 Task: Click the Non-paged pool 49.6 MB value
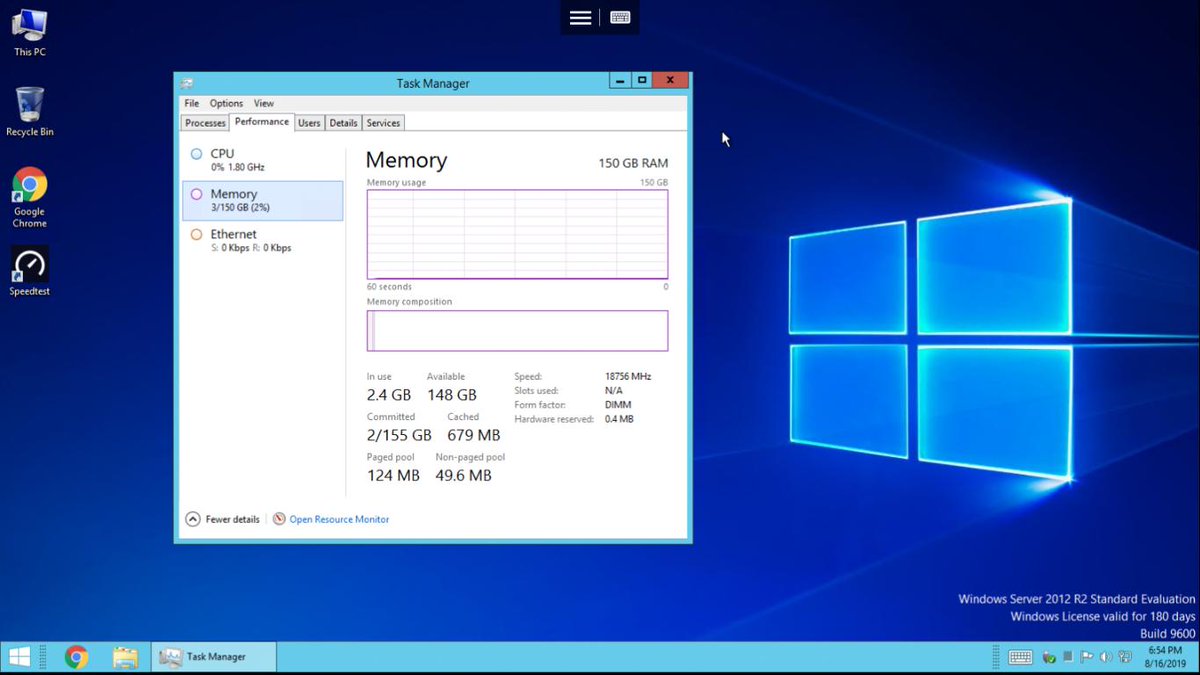point(464,475)
